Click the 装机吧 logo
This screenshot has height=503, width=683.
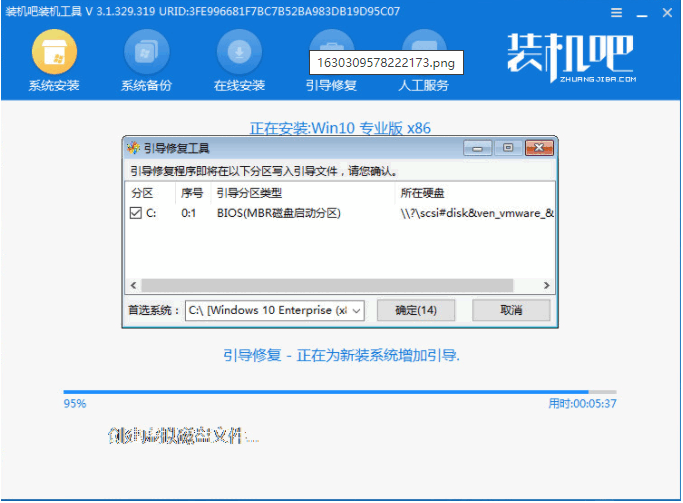pos(571,57)
